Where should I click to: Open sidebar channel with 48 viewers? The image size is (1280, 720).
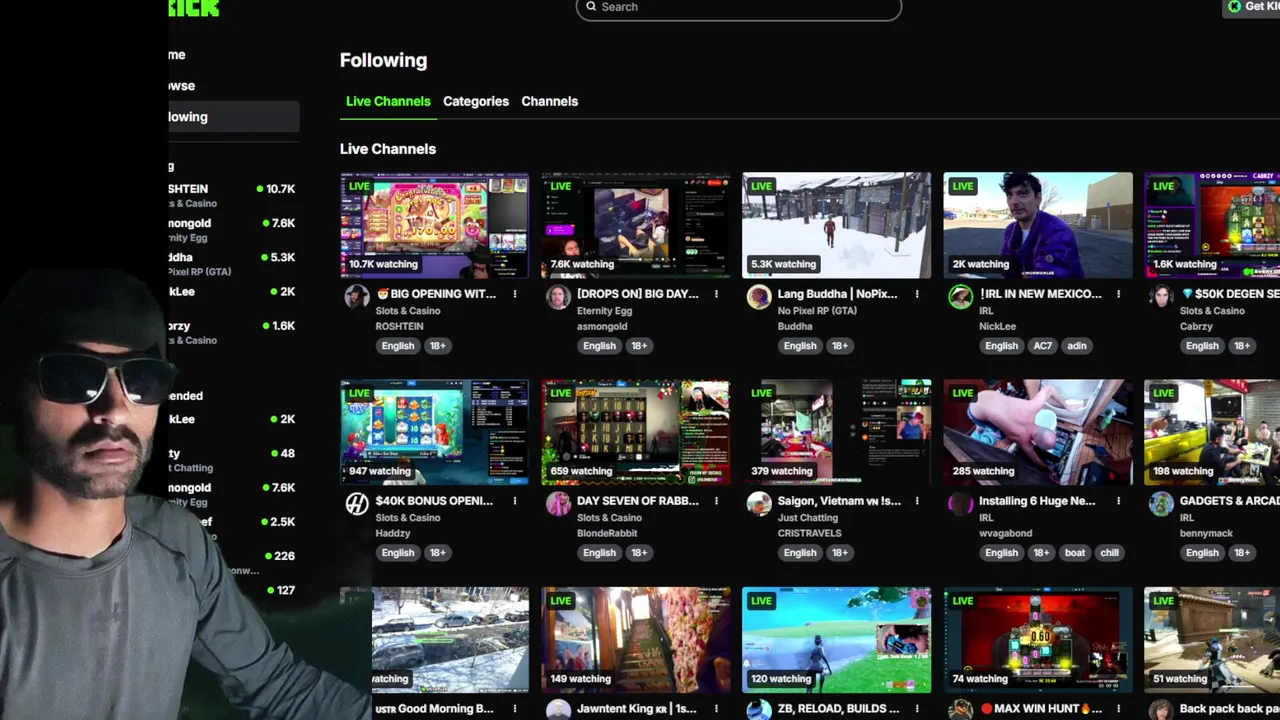[233, 460]
